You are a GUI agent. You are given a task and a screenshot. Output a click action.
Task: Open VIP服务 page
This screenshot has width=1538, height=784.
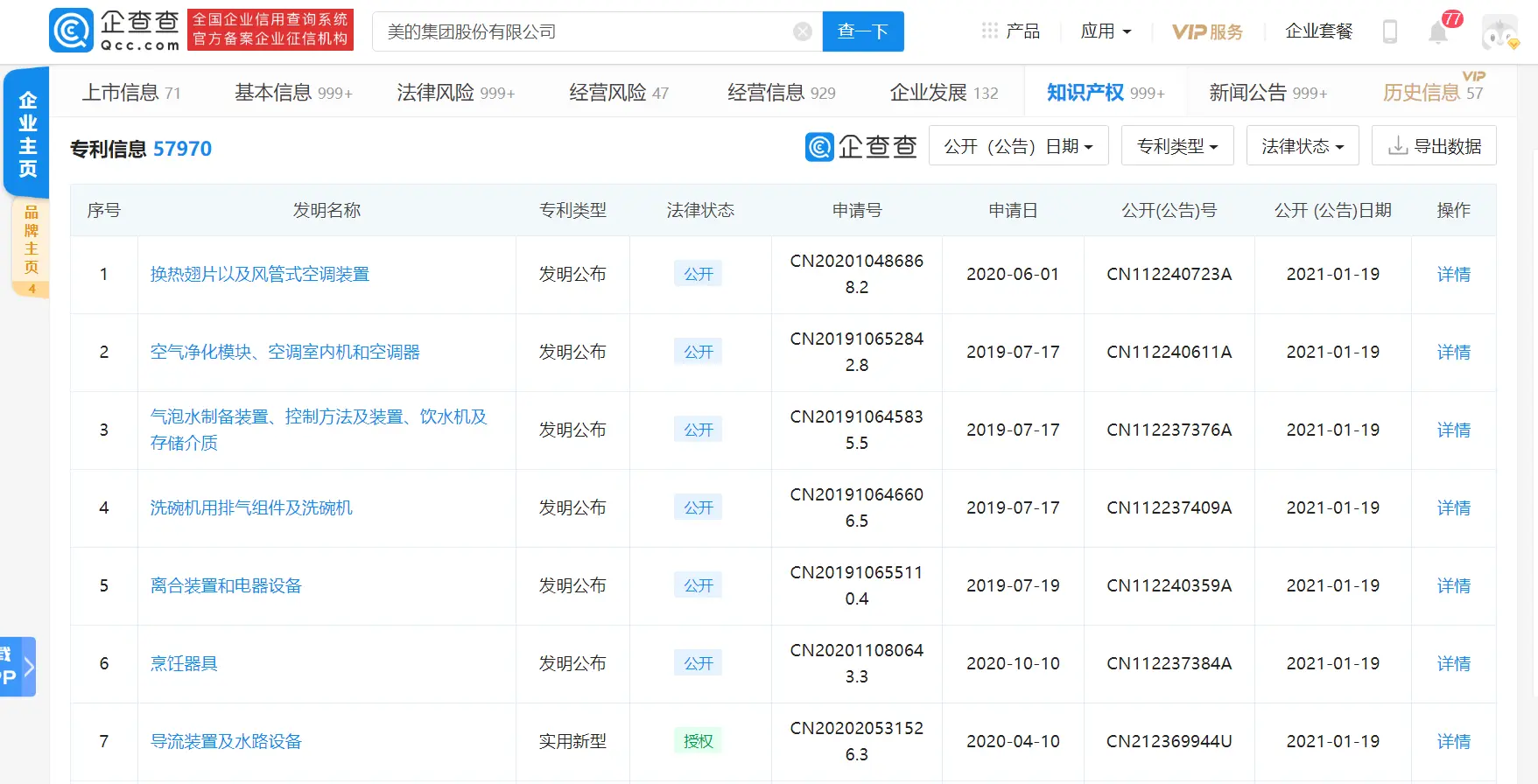[x=1207, y=31]
